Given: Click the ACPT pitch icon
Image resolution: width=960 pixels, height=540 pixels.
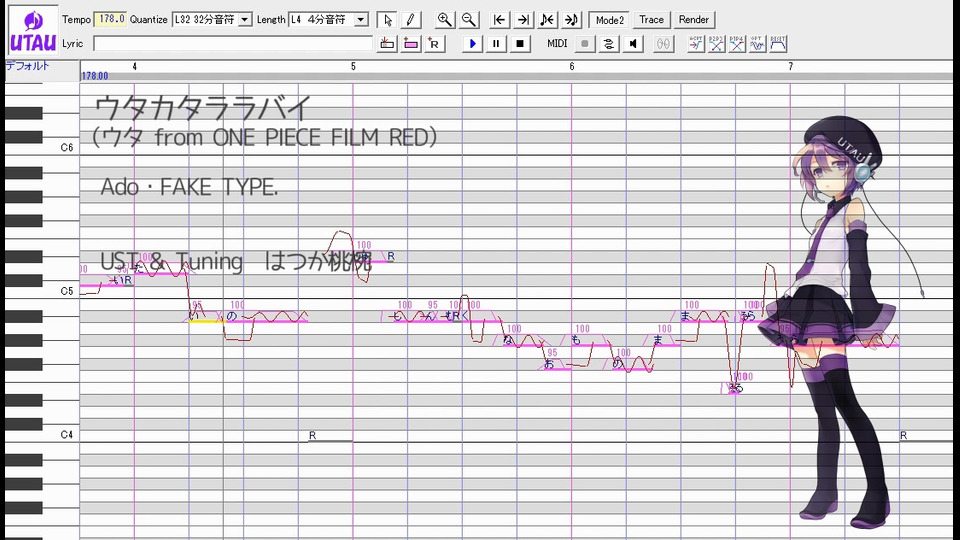Looking at the screenshot, I should pos(696,43).
